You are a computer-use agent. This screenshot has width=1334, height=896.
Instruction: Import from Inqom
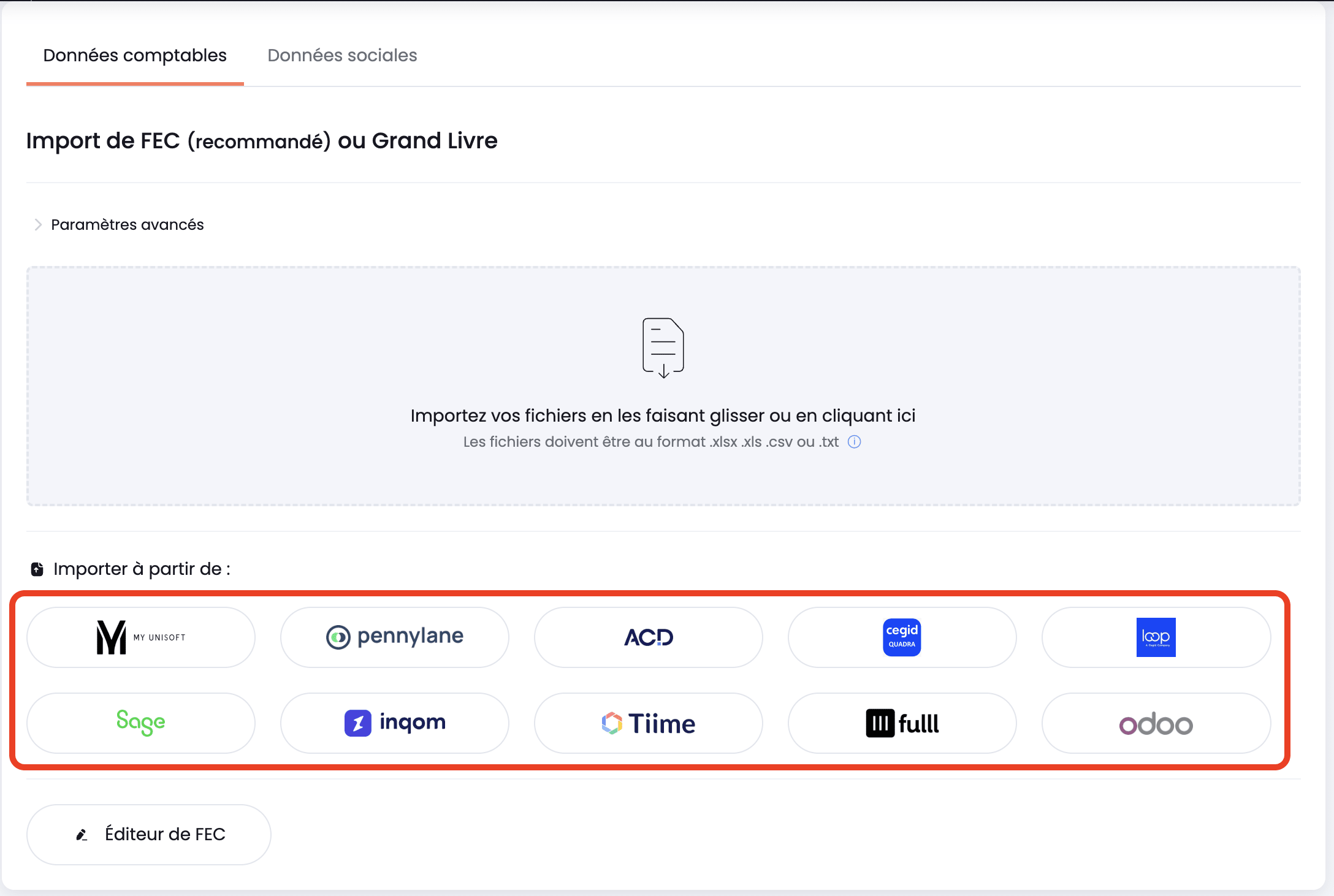(395, 723)
